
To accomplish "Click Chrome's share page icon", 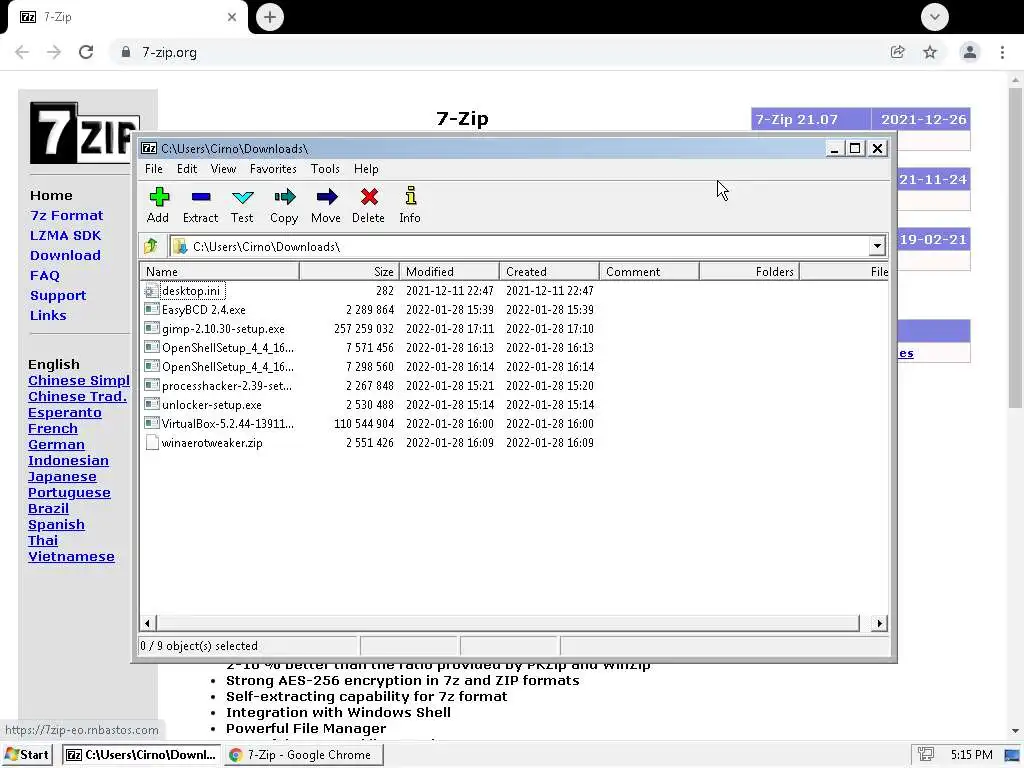I will [897, 52].
